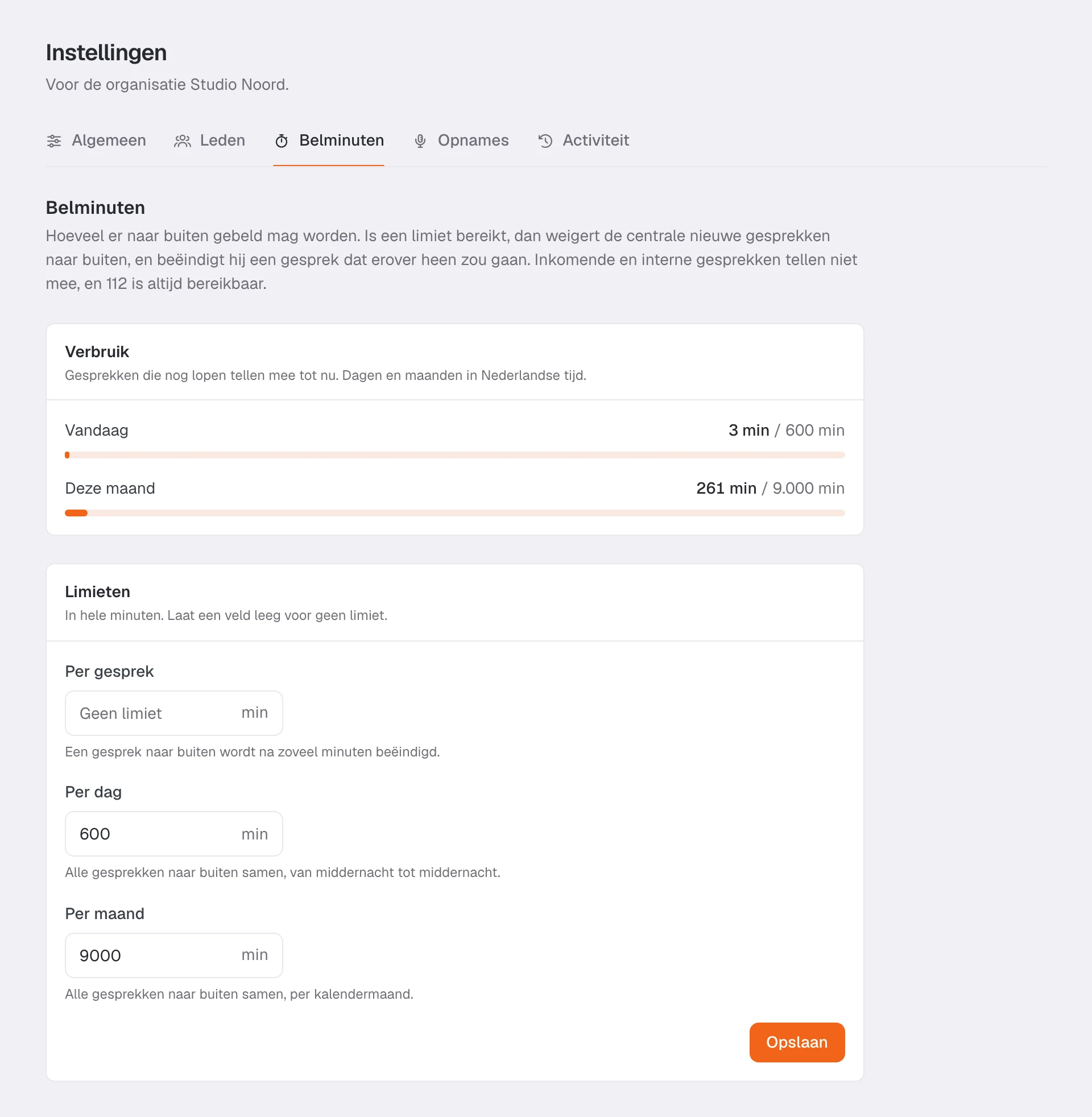The image size is (1092, 1117).
Task: Focus the Per gesprek limit field
Action: (x=174, y=713)
